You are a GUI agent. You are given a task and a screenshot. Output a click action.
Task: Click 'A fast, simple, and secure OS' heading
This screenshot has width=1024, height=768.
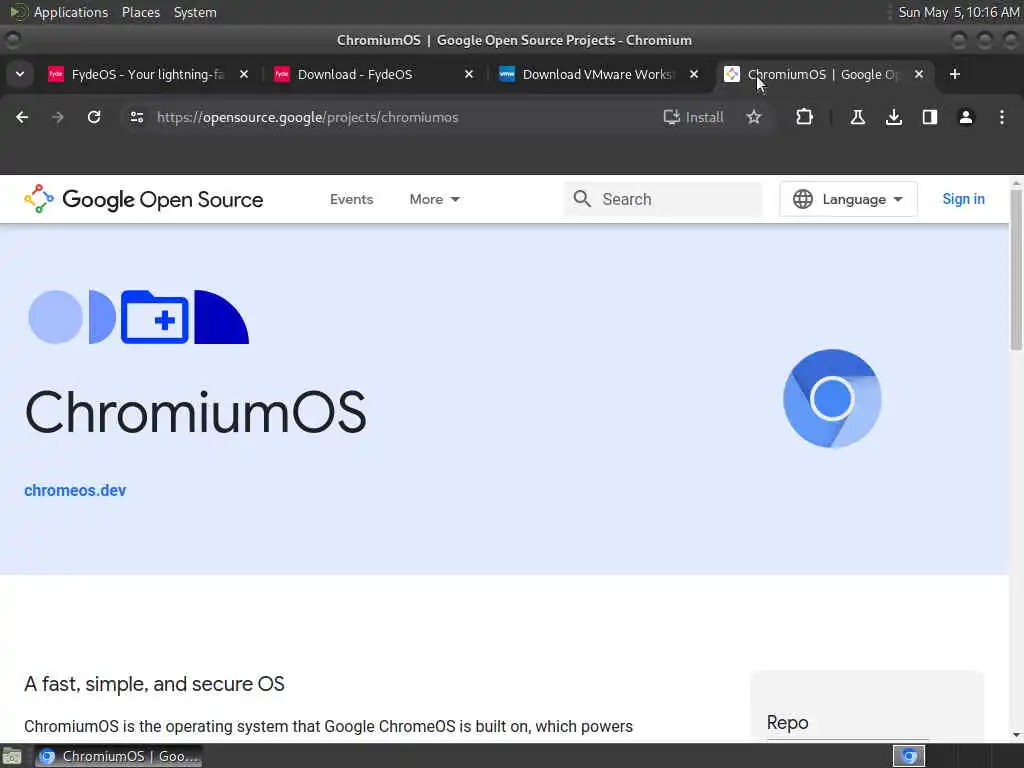(x=154, y=684)
